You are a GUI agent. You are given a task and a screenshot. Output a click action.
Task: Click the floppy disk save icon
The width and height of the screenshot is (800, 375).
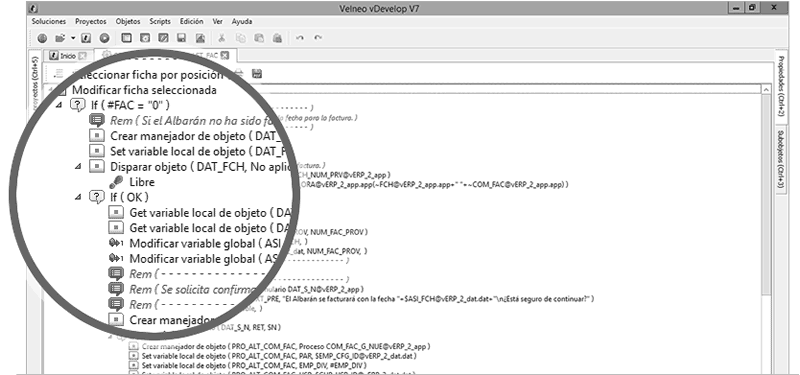pyautogui.click(x=181, y=38)
